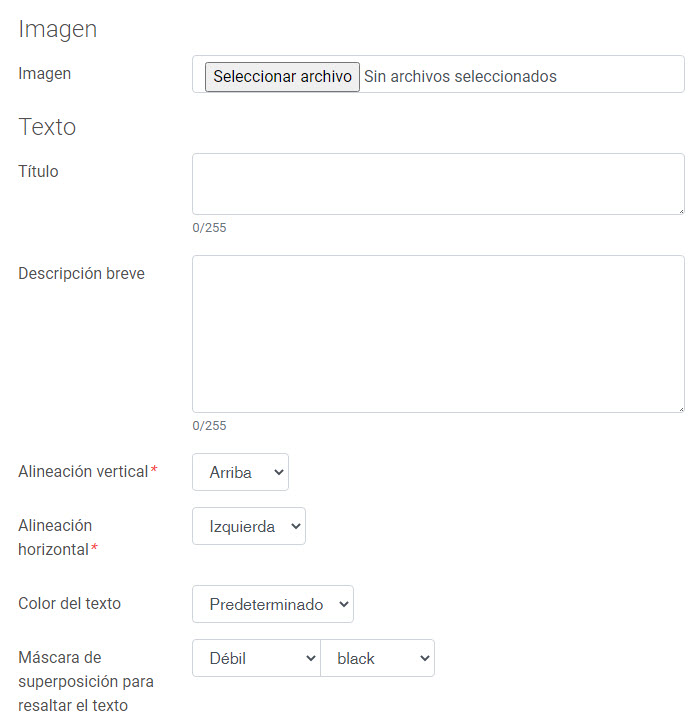
Task: Open the Alineación horizontal dropdown
Action: [248, 526]
